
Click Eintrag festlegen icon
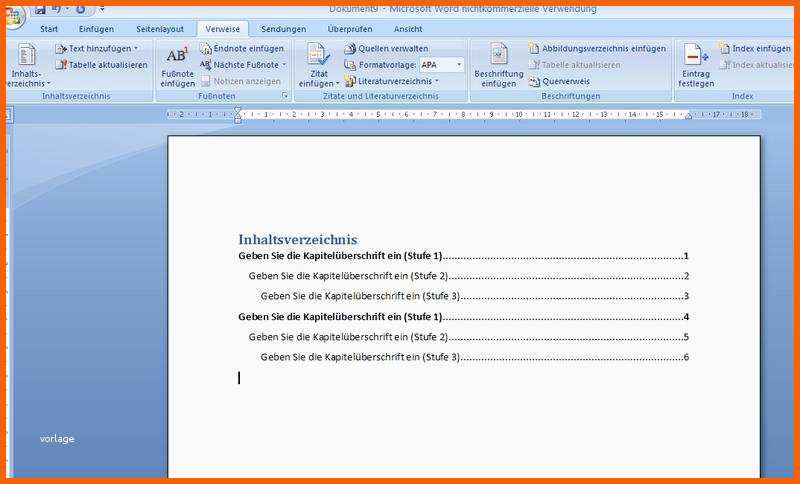pos(696,64)
